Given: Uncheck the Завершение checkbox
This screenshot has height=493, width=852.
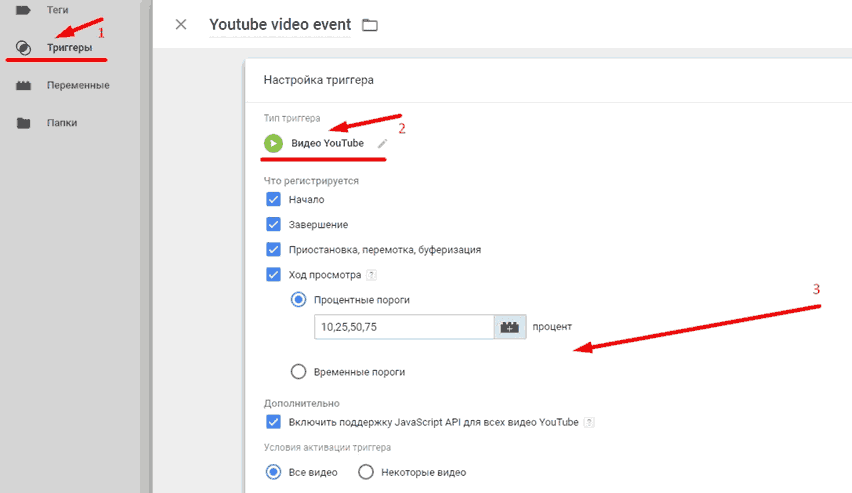Looking at the screenshot, I should click(273, 224).
